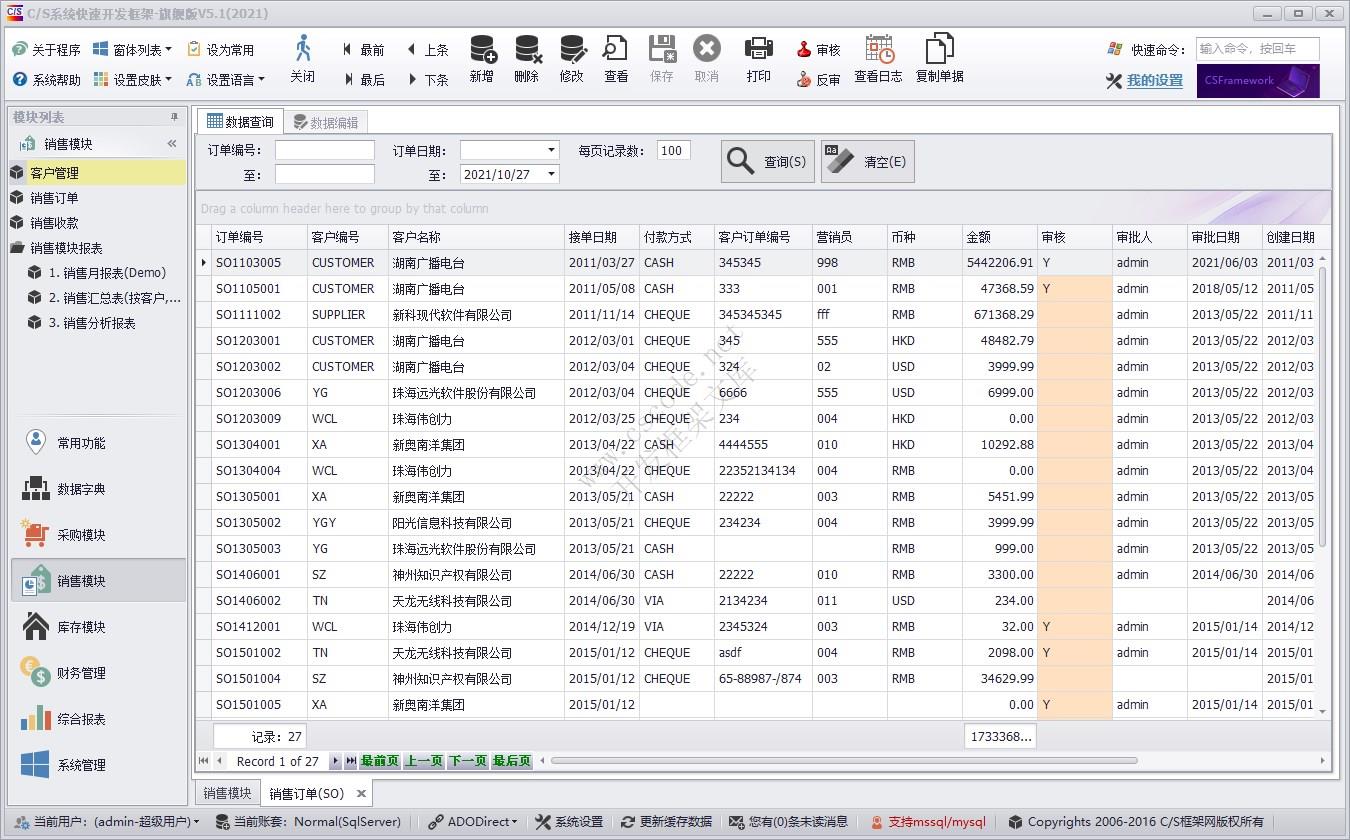
Task: Collapse the 销售模块 panel with the « arrow
Action: (172, 142)
